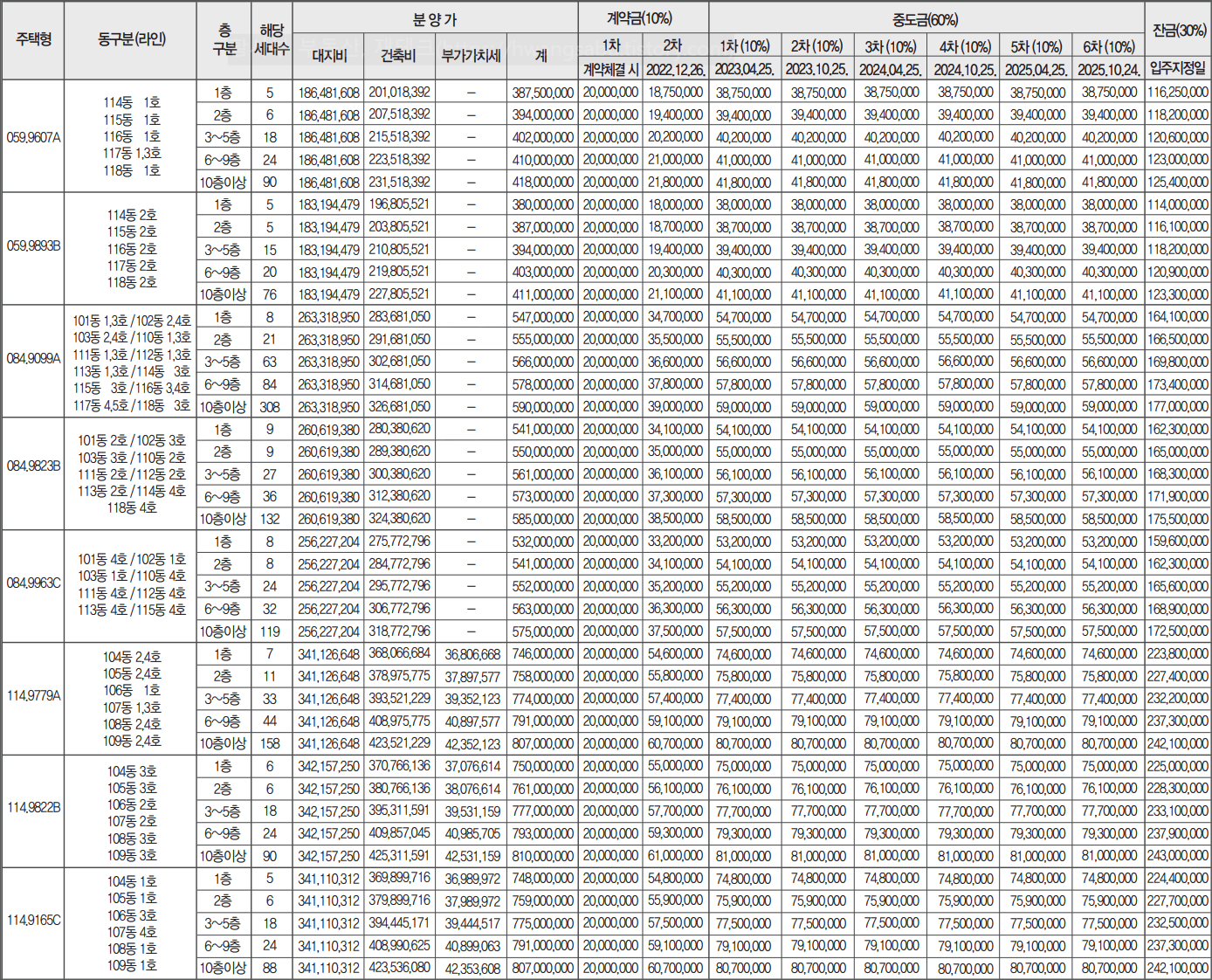Image resolution: width=1212 pixels, height=980 pixels.
Task: Select the 부가가치세 column header
Action: click(x=472, y=57)
